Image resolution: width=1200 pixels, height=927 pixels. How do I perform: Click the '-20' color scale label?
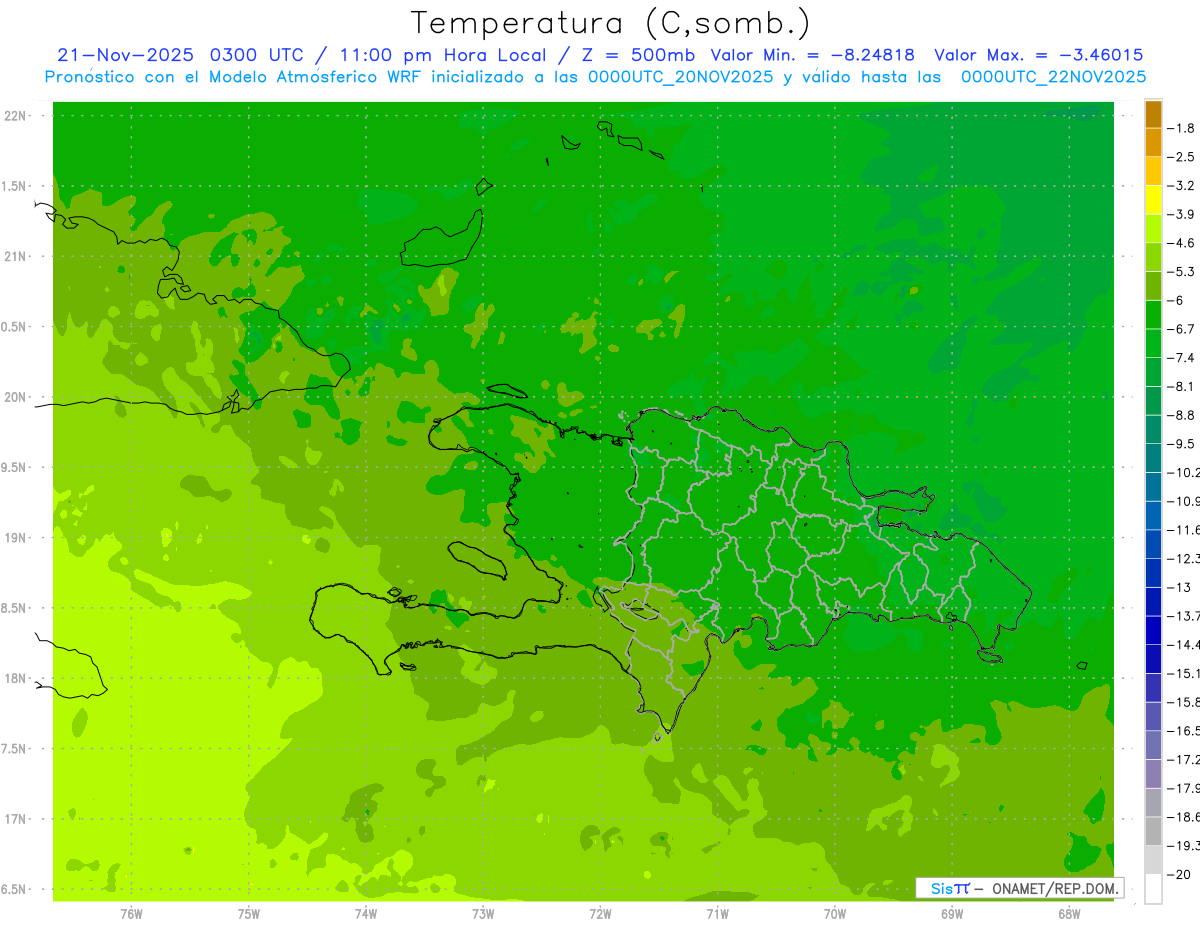[x=1179, y=875]
